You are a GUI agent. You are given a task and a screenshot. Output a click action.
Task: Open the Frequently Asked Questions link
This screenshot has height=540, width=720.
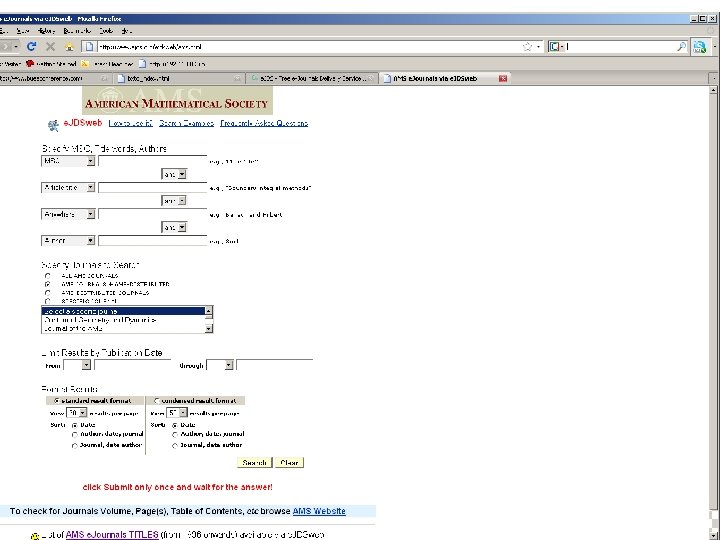coord(264,123)
